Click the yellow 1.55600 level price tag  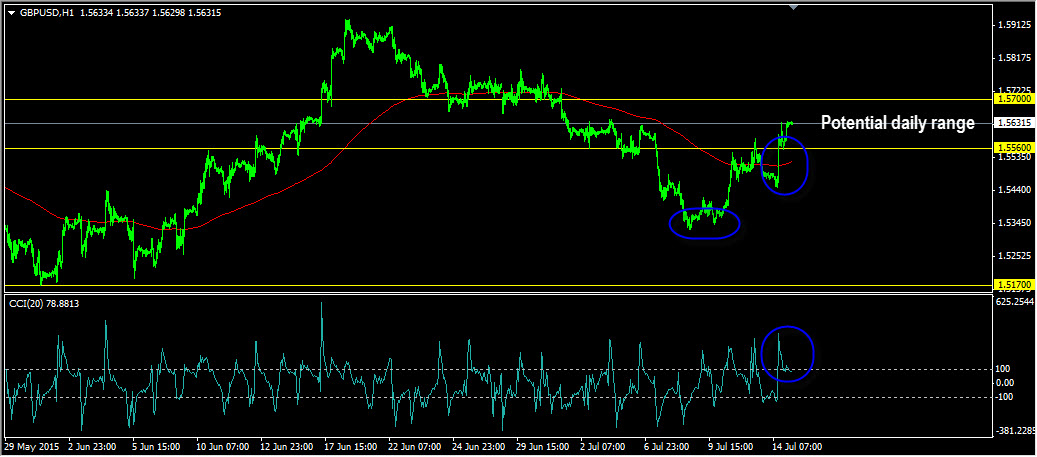coord(1013,149)
